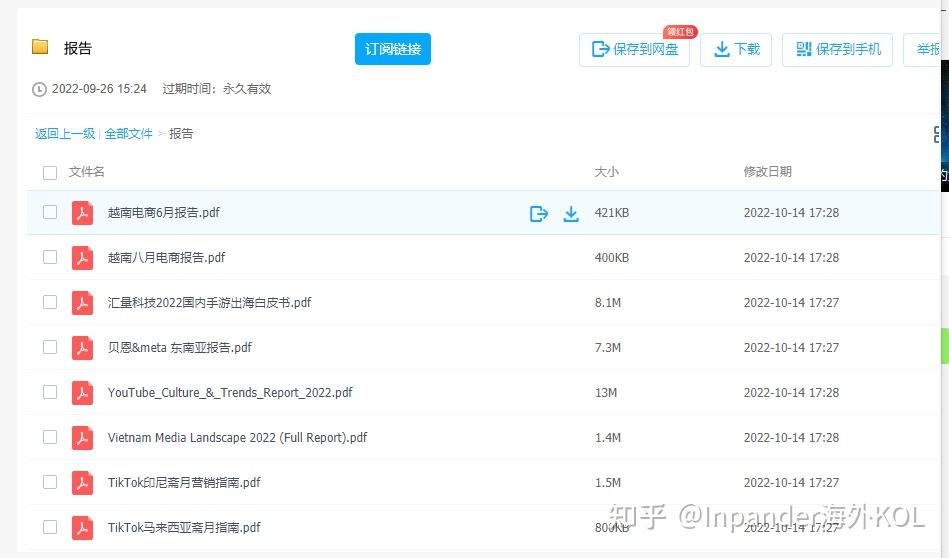Check the box for Vietnam Media Landscape 2022

pyautogui.click(x=50, y=437)
